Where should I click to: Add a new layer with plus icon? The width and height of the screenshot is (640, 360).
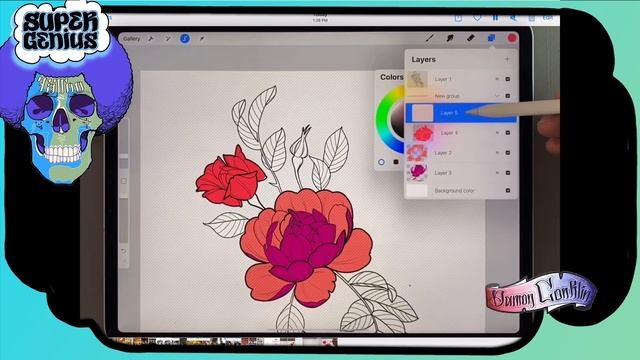click(507, 59)
